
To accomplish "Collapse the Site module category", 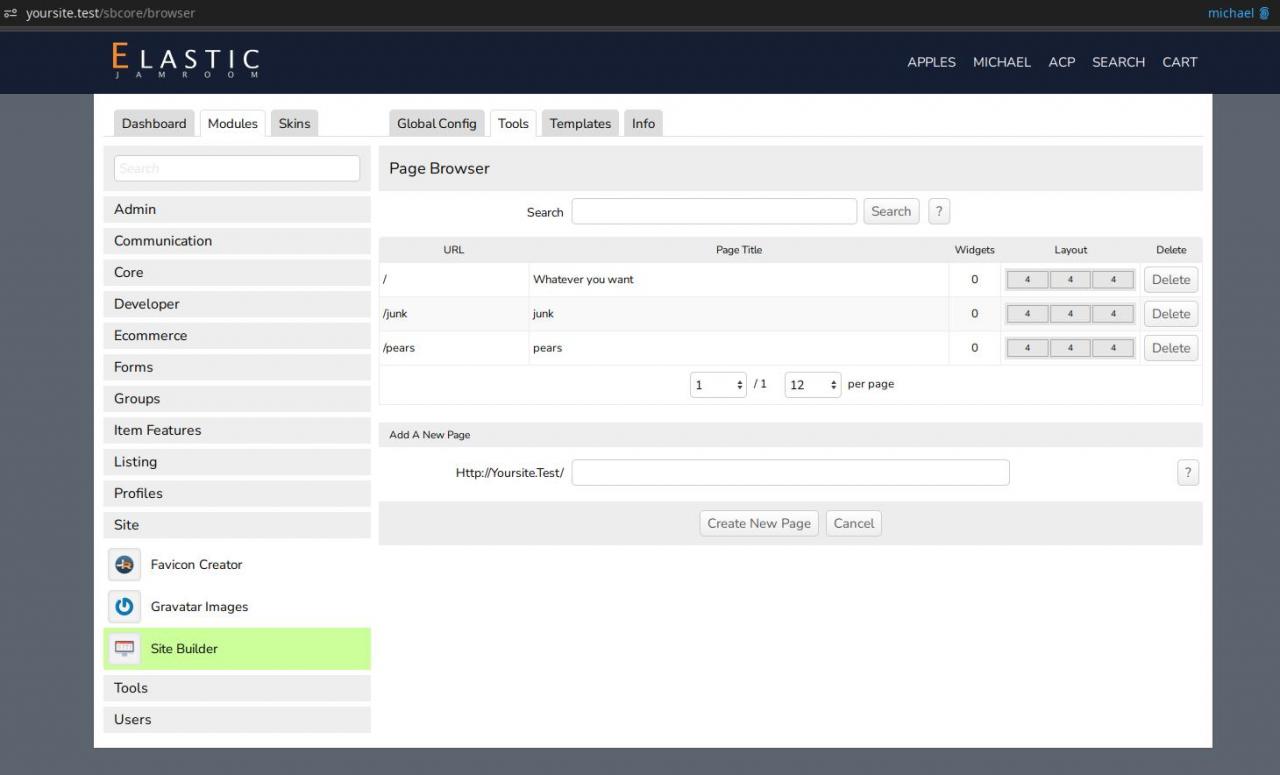I will pyautogui.click(x=237, y=525).
